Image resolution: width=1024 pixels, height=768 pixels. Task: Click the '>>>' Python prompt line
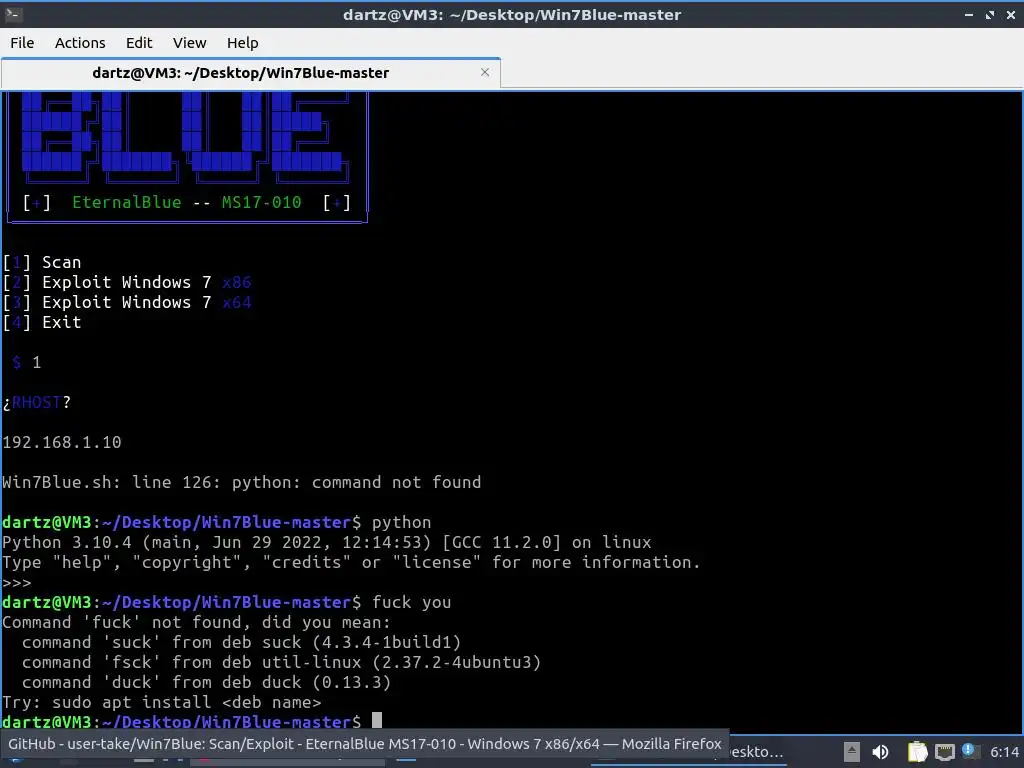pos(17,583)
